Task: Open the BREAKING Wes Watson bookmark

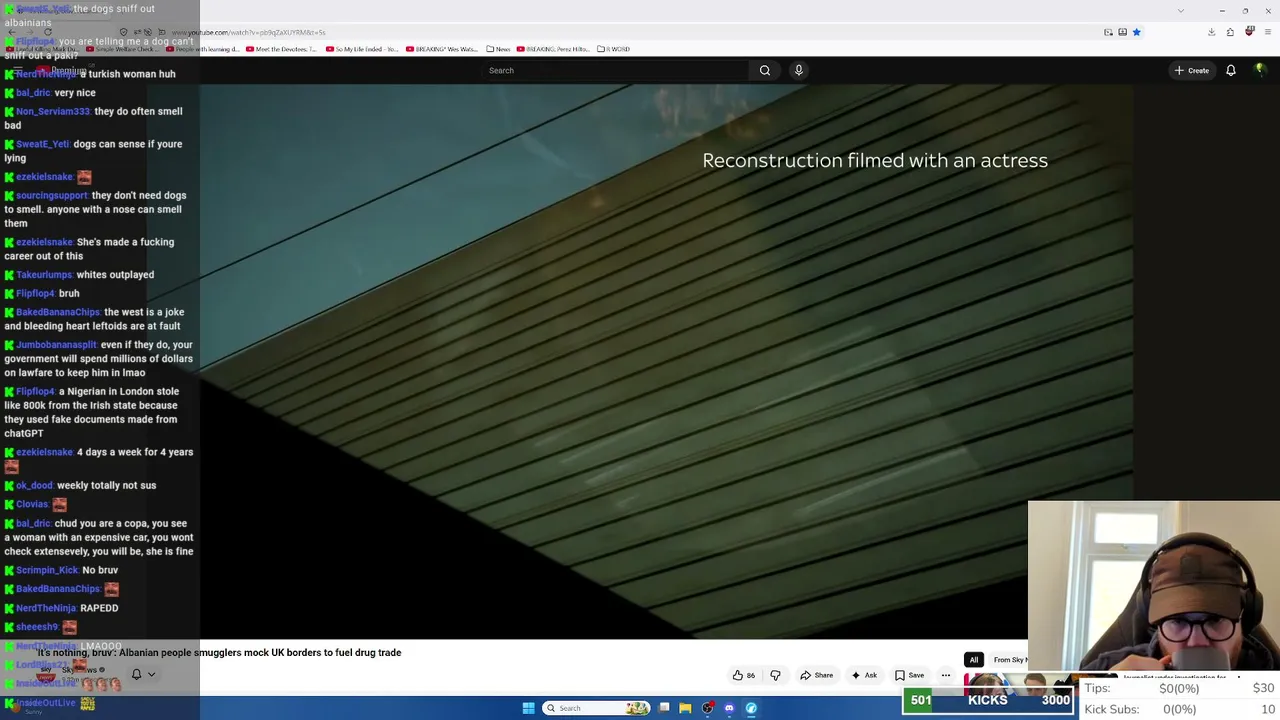Action: point(442,49)
